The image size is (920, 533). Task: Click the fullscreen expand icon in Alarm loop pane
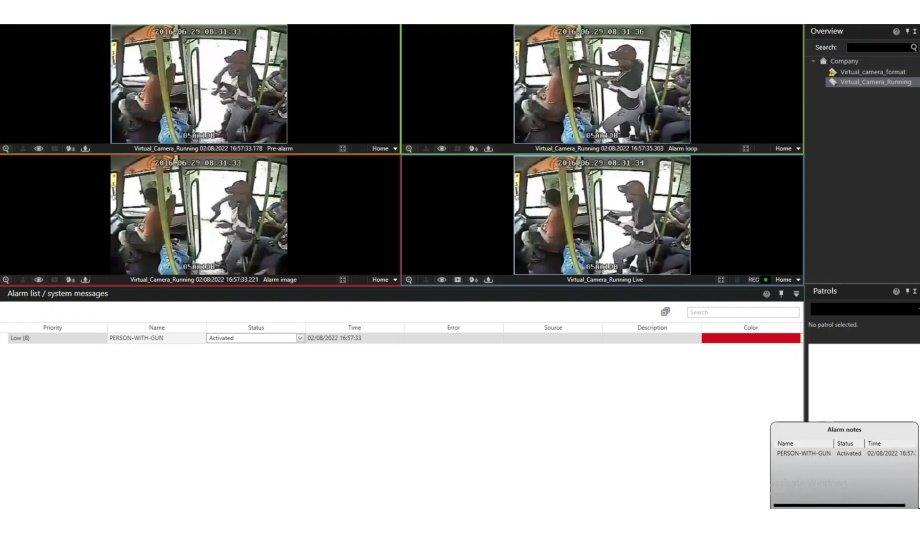click(746, 149)
